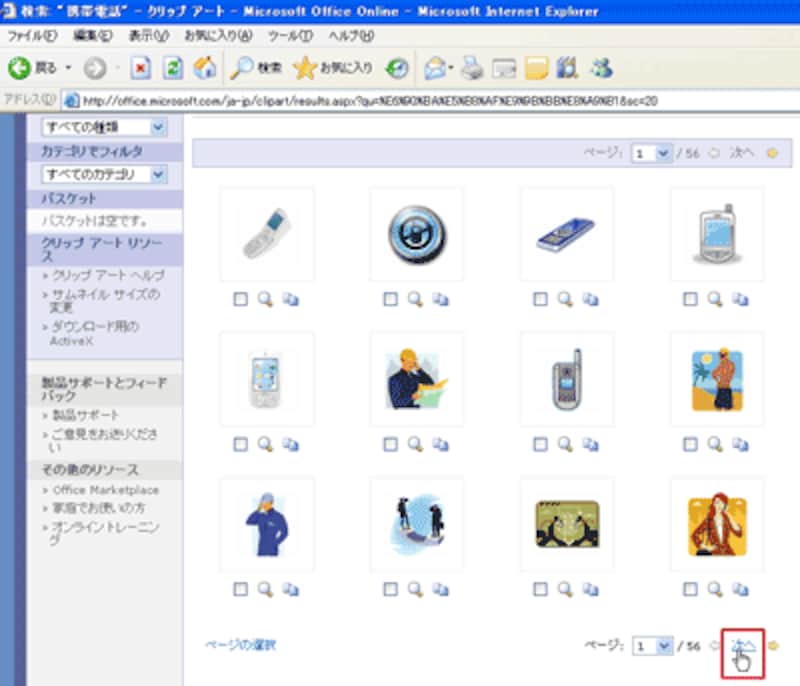Open the Search (検索) toolbar button
Image resolution: width=800 pixels, height=686 pixels.
click(x=256, y=68)
